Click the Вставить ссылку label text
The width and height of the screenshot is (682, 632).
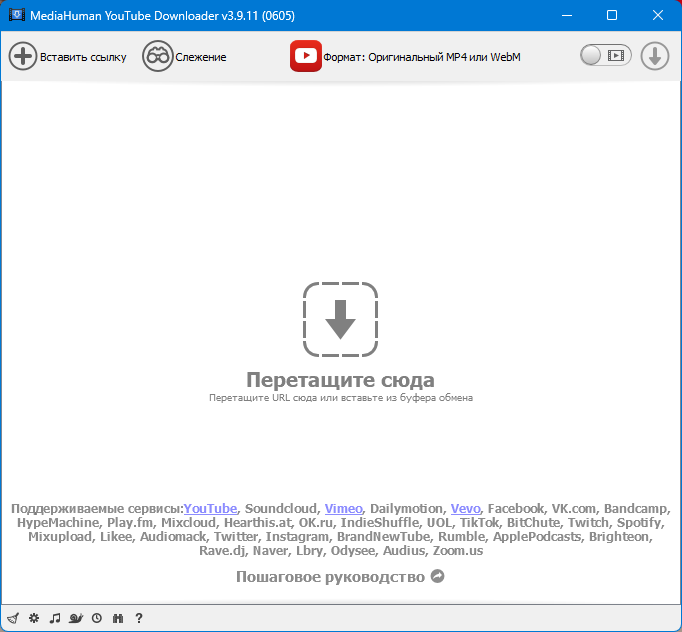coord(83,57)
